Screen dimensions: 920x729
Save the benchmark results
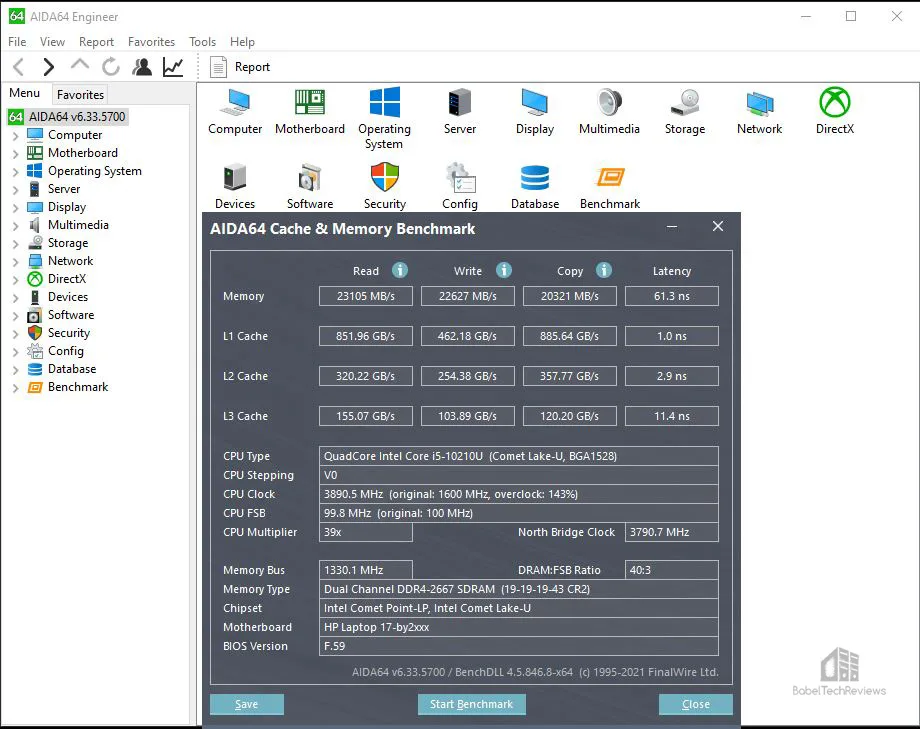246,704
